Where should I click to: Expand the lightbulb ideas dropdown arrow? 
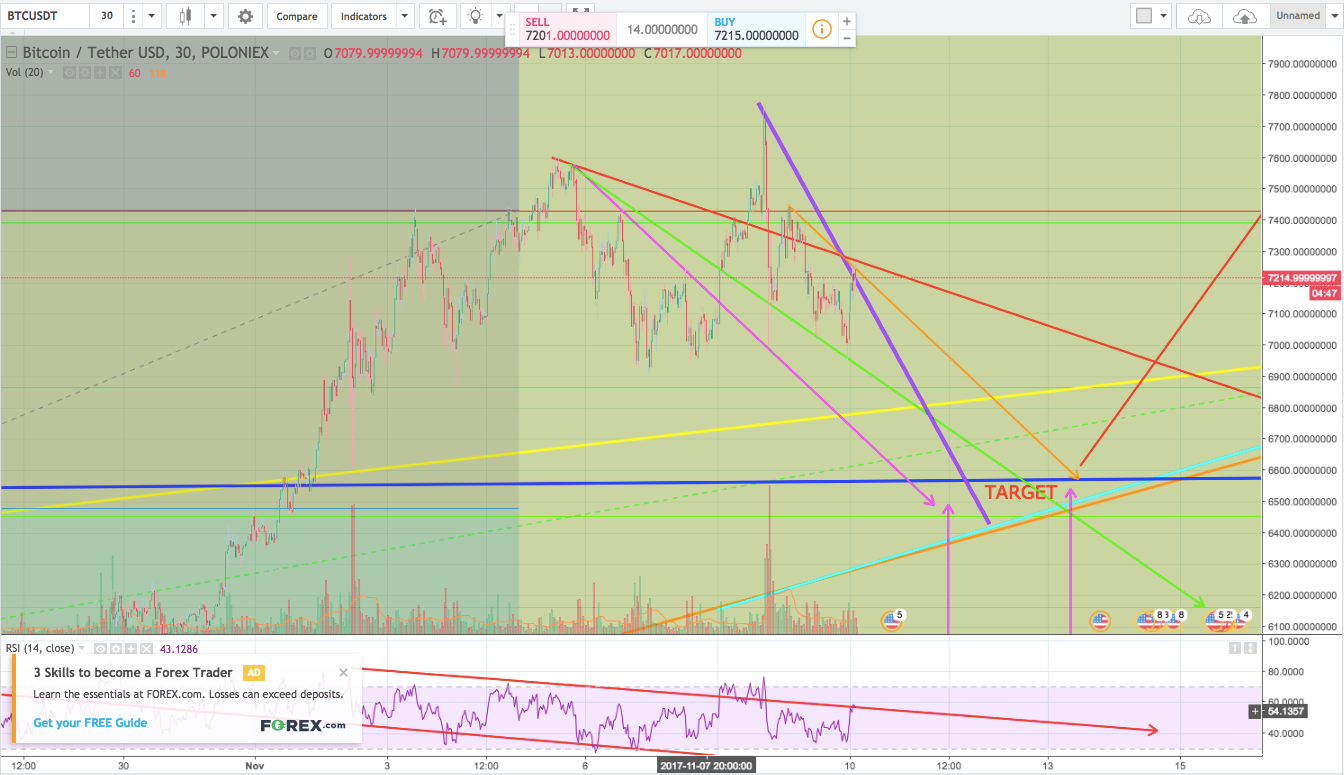498,16
